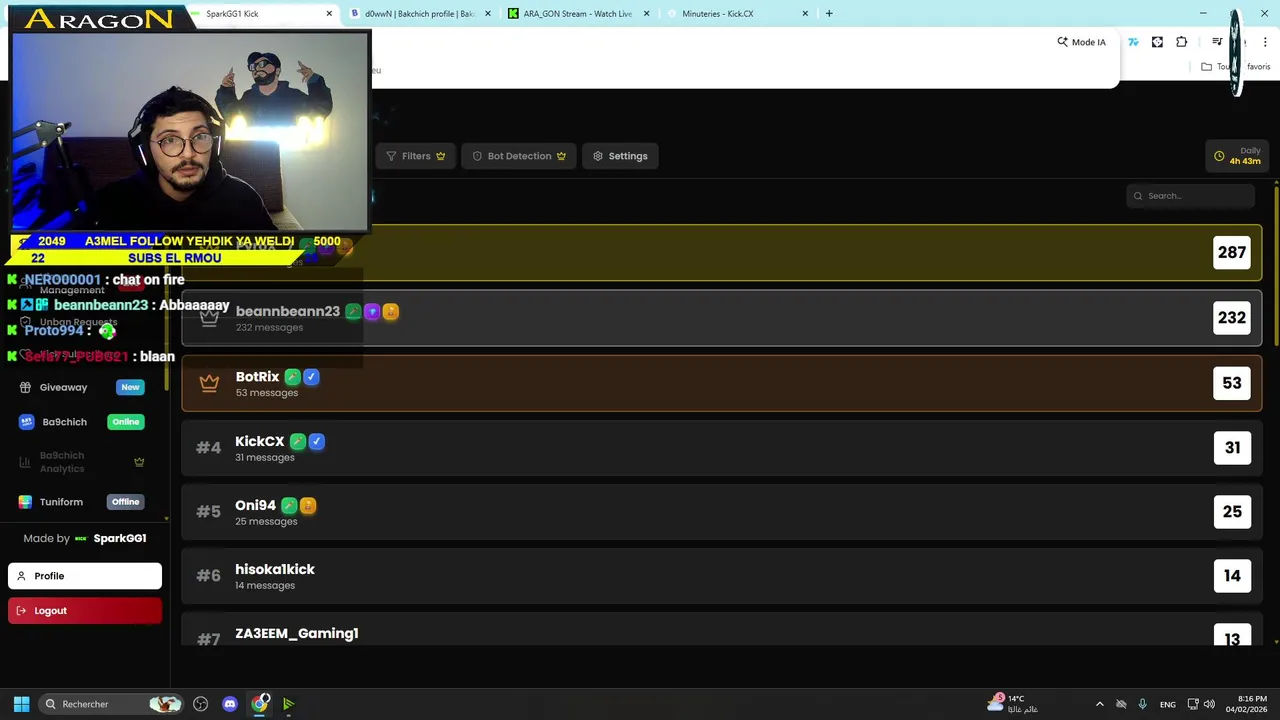
Task: Close the d0wwN Bakchich profile tab
Action: [x=488, y=14]
